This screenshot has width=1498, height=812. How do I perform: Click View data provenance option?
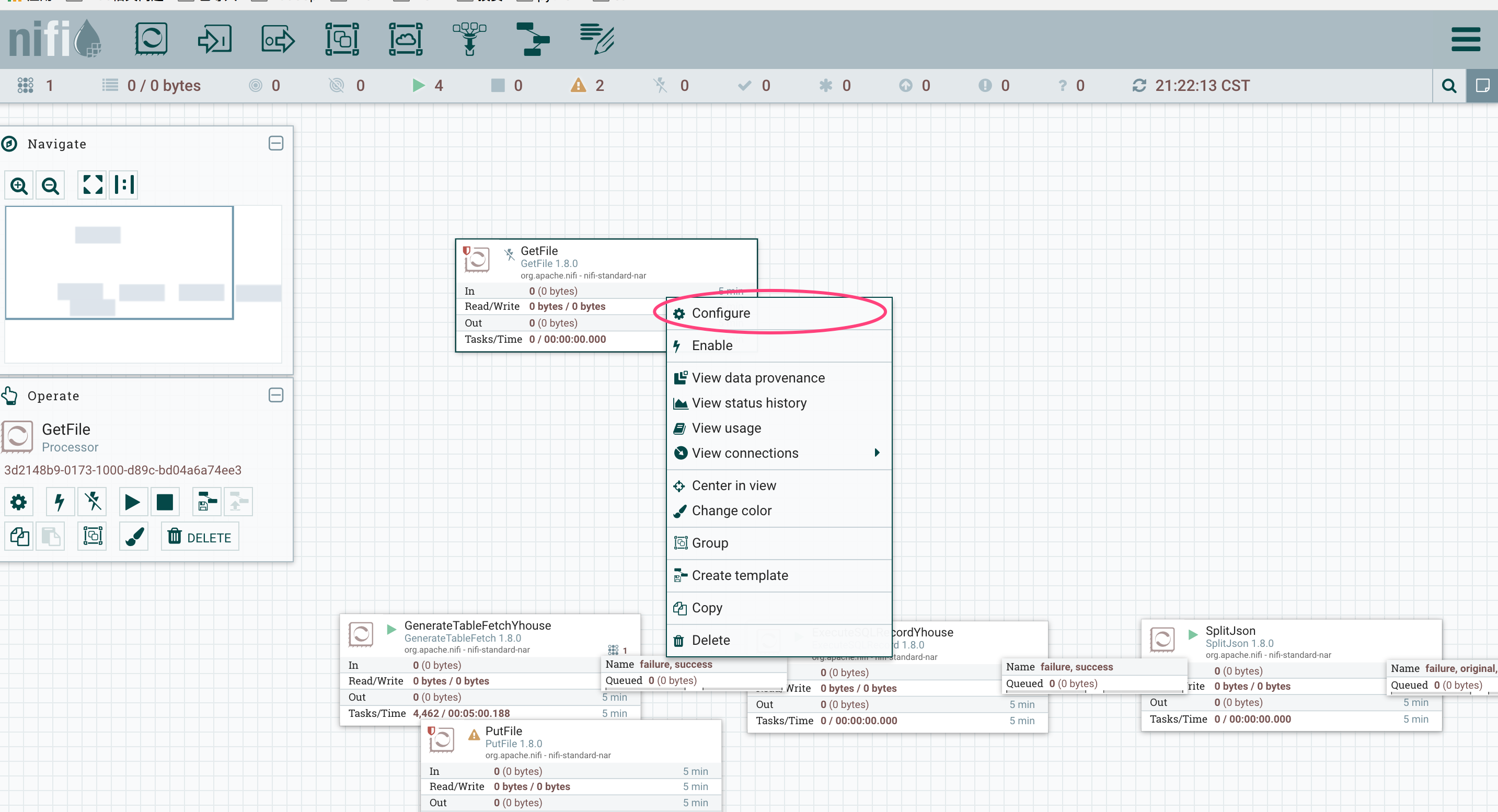pyautogui.click(x=758, y=378)
